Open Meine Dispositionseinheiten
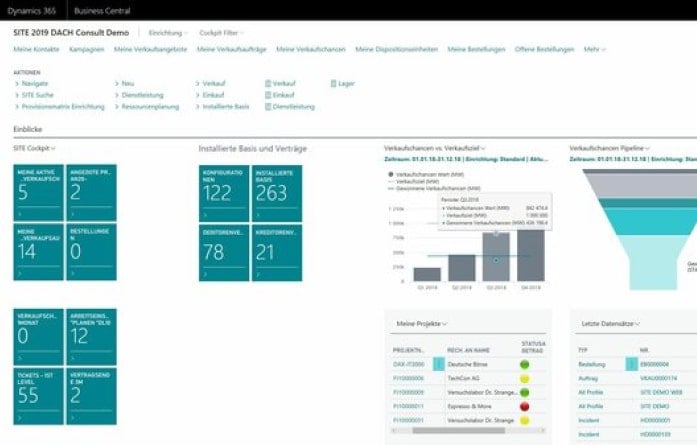Viewport: 697px width, 445px height. pyautogui.click(x=397, y=49)
